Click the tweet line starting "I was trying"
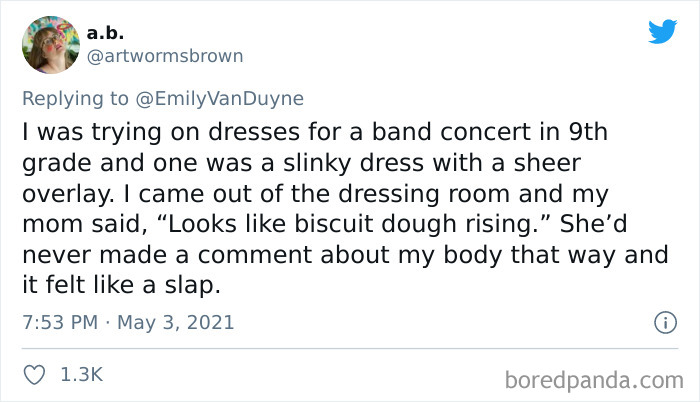This screenshot has height=402, width=700. 315,132
